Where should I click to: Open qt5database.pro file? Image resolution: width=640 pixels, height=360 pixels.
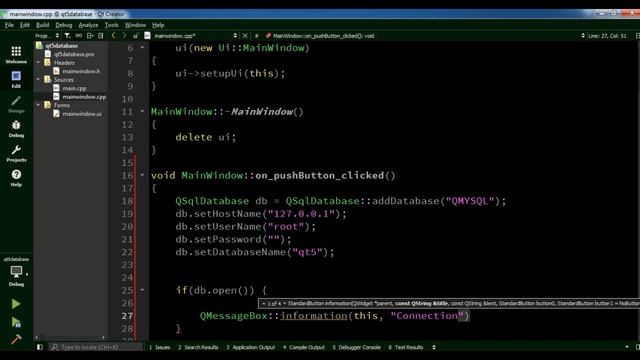pyautogui.click(x=74, y=54)
